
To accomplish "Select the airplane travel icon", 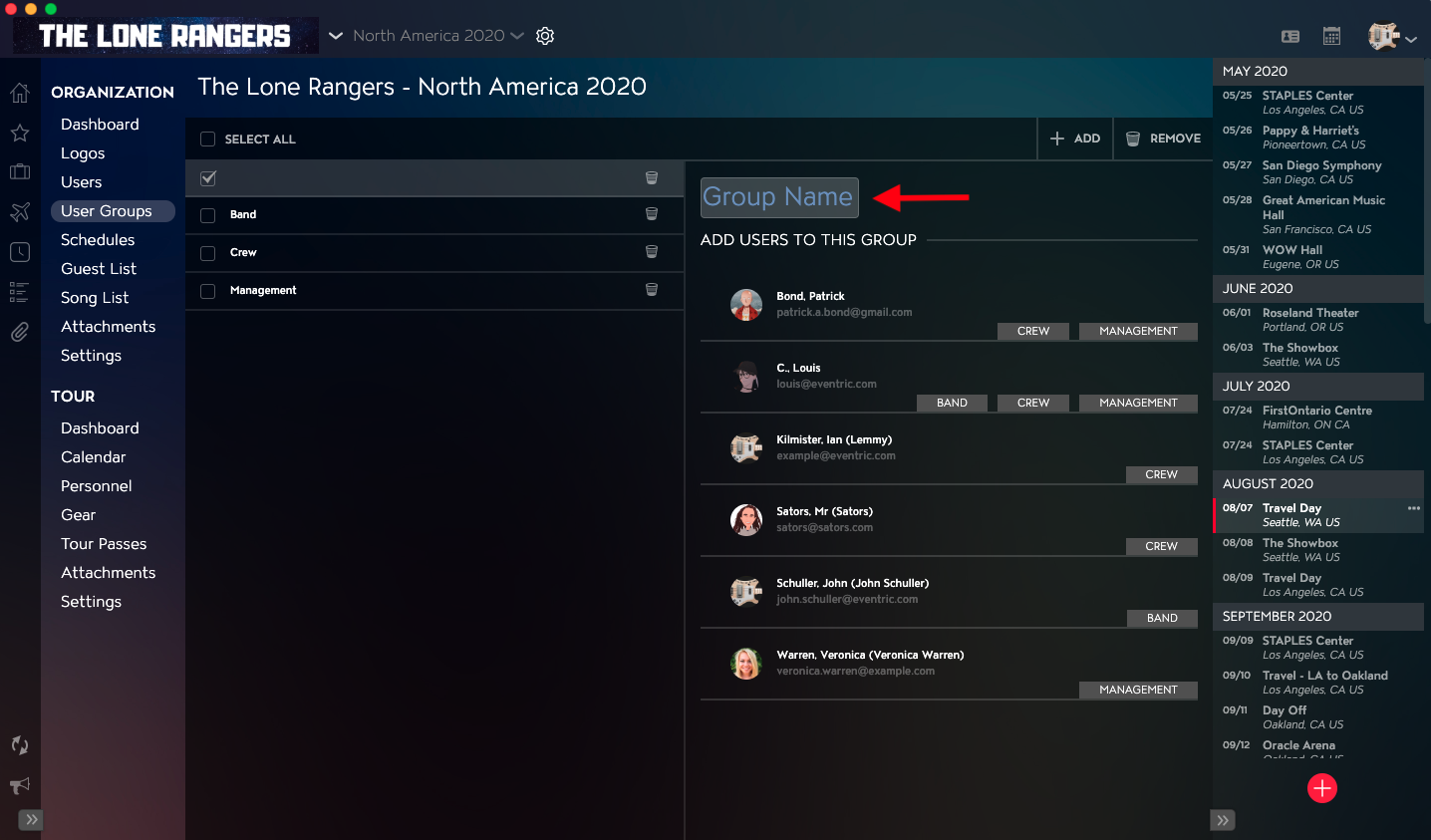I will (20, 211).
